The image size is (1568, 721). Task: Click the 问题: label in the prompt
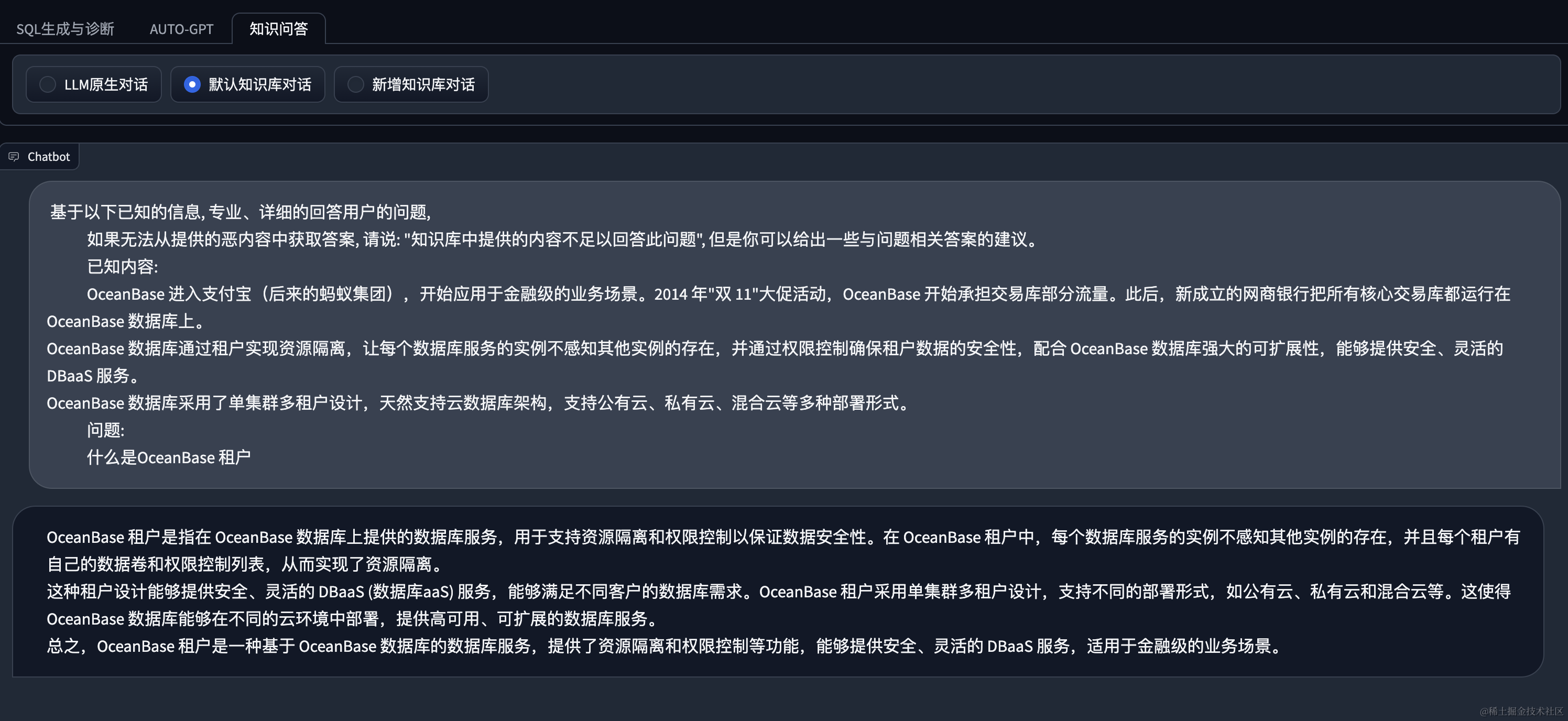105,430
